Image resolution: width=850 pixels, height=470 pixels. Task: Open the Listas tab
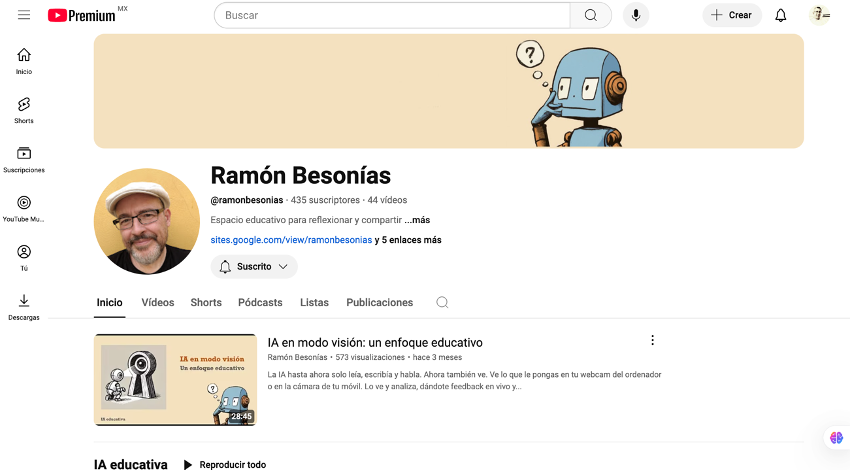tap(314, 302)
